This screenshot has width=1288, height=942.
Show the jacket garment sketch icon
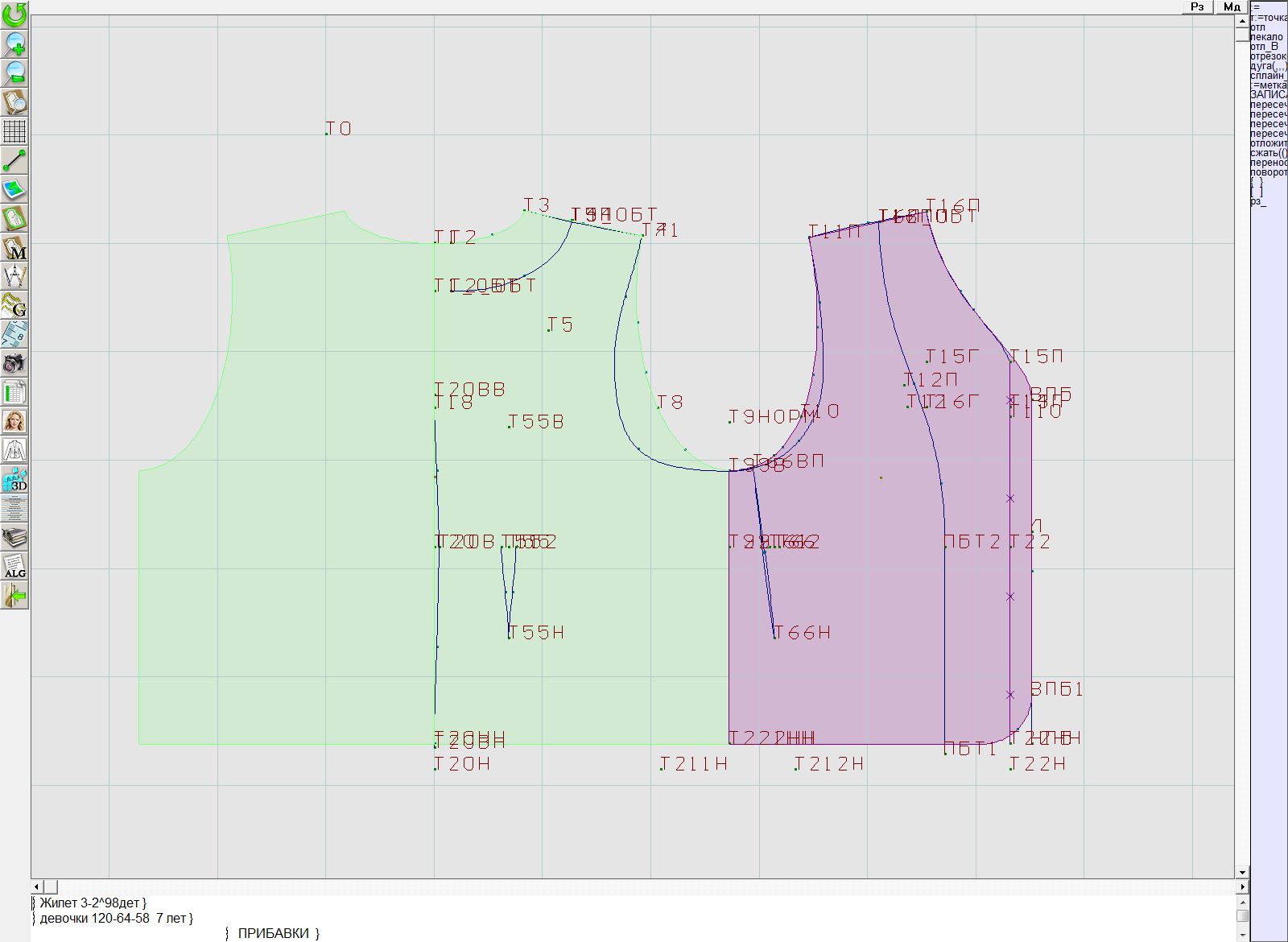click(x=14, y=450)
